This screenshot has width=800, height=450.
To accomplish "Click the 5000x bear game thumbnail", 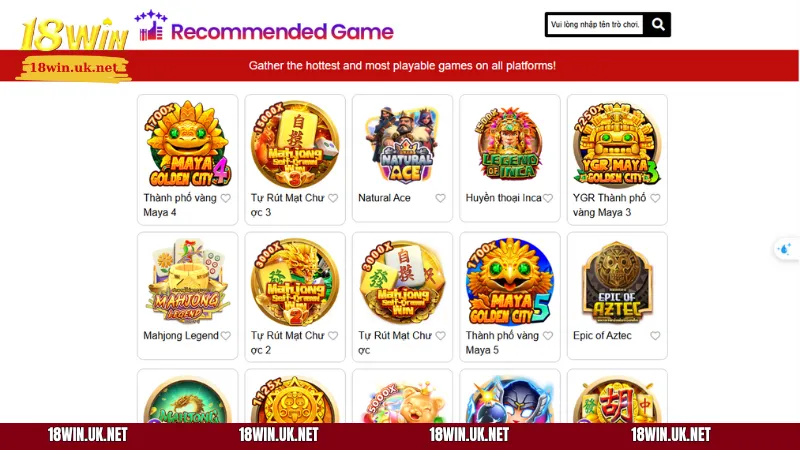I will 403,402.
